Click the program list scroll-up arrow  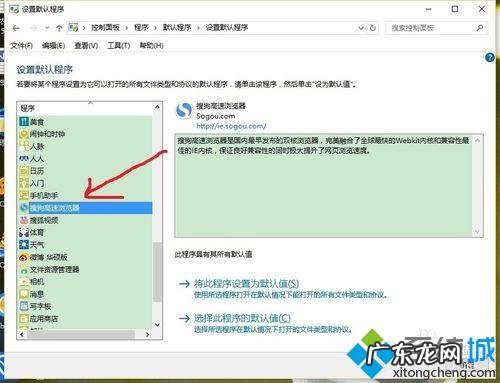(x=157, y=107)
